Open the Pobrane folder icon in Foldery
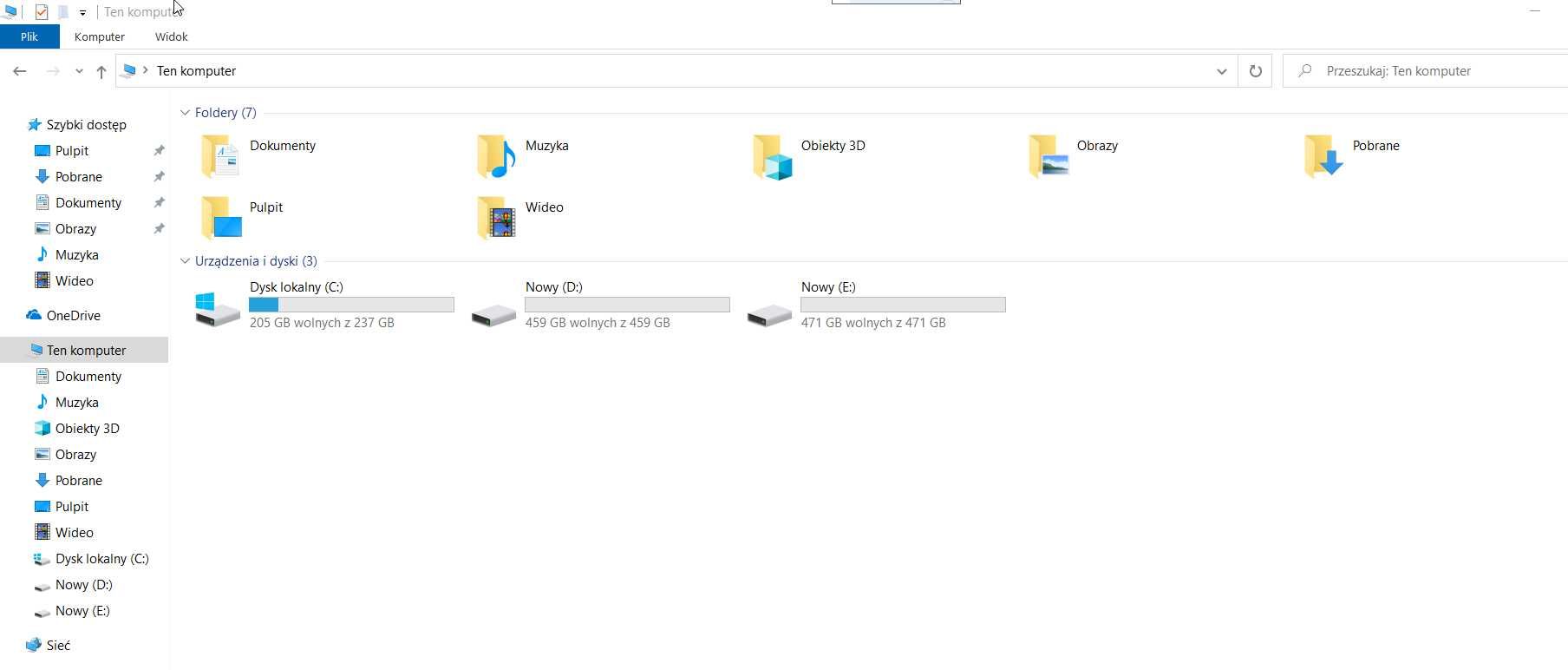The height and width of the screenshot is (670, 1568). [x=1323, y=156]
